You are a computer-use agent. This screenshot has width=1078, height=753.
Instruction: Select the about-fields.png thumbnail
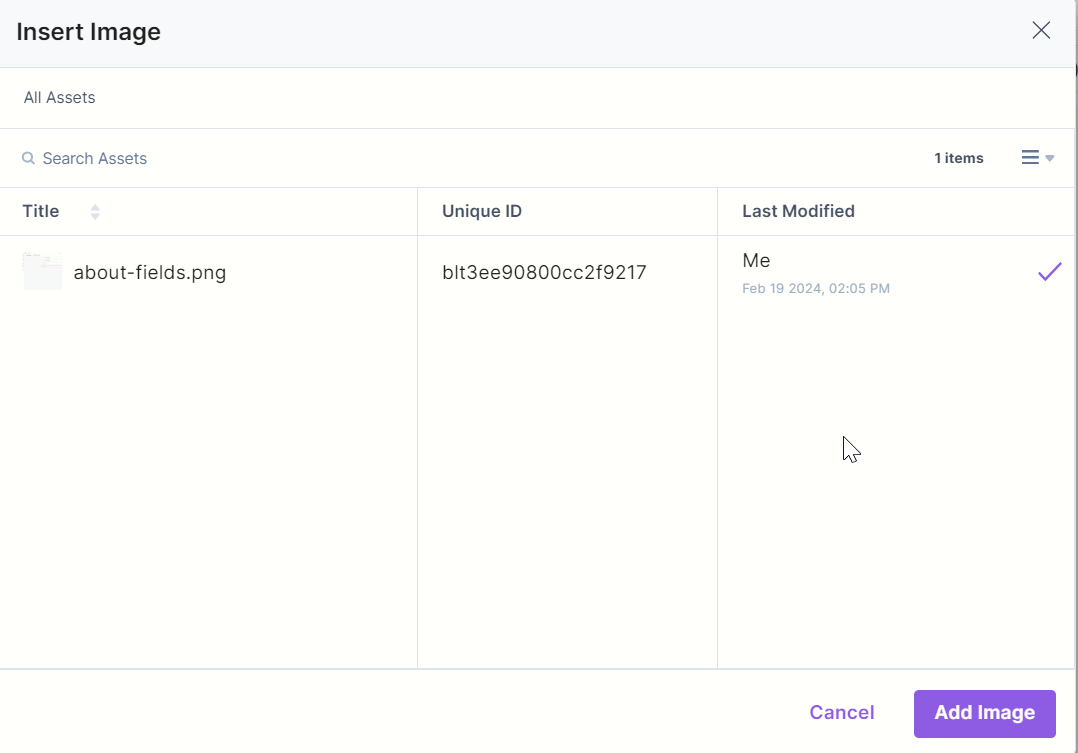[x=42, y=272]
